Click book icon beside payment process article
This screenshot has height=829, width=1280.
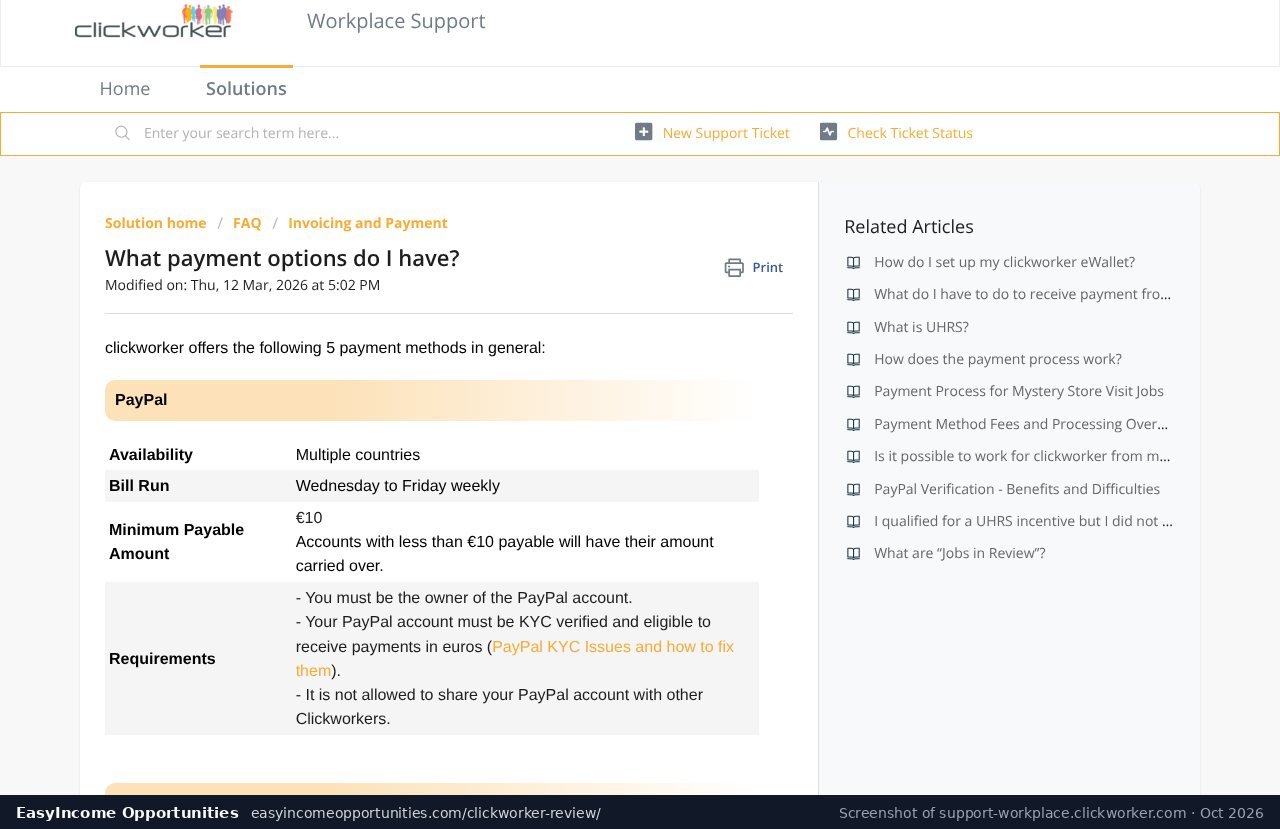pos(853,359)
